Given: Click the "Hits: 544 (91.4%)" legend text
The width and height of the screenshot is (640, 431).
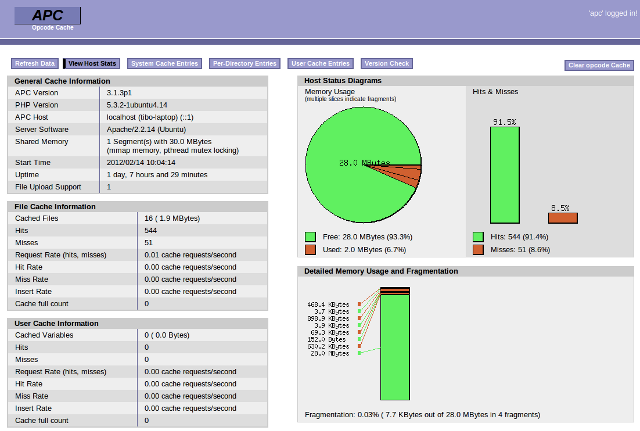Looking at the screenshot, I should coord(519,237).
